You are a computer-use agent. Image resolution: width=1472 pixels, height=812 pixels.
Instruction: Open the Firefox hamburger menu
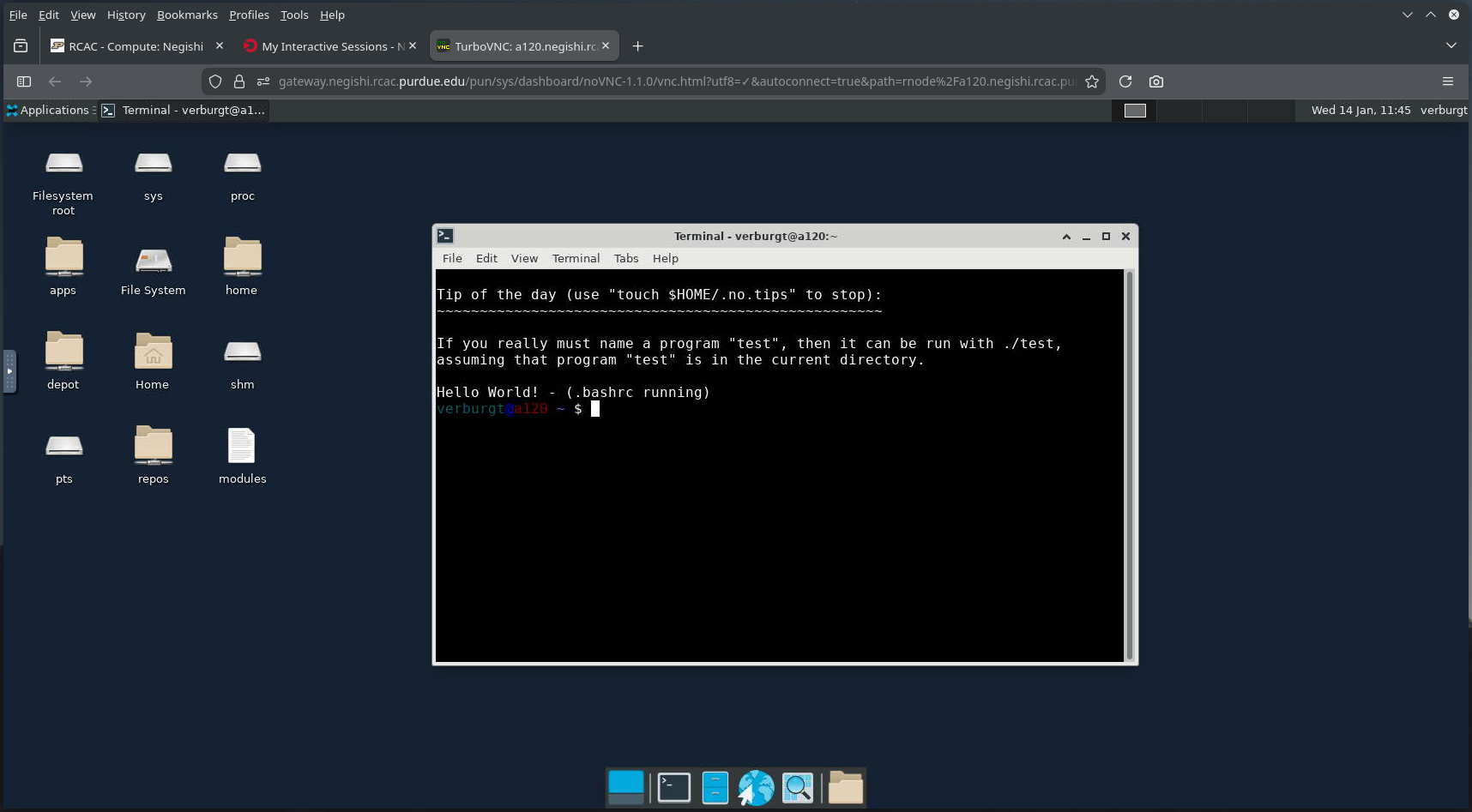tap(1449, 81)
